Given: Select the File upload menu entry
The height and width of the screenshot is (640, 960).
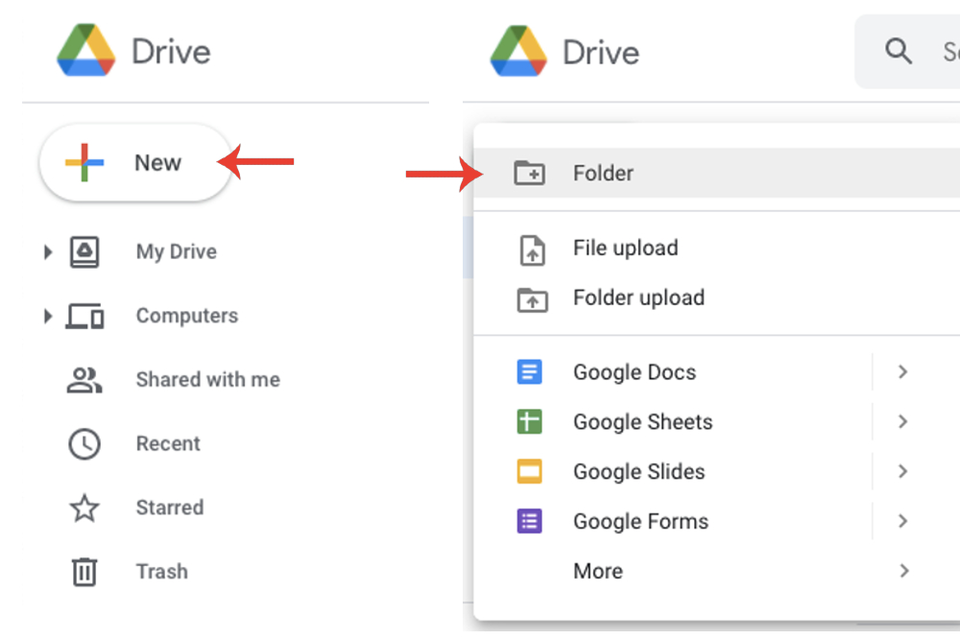Looking at the screenshot, I should pyautogui.click(x=625, y=248).
